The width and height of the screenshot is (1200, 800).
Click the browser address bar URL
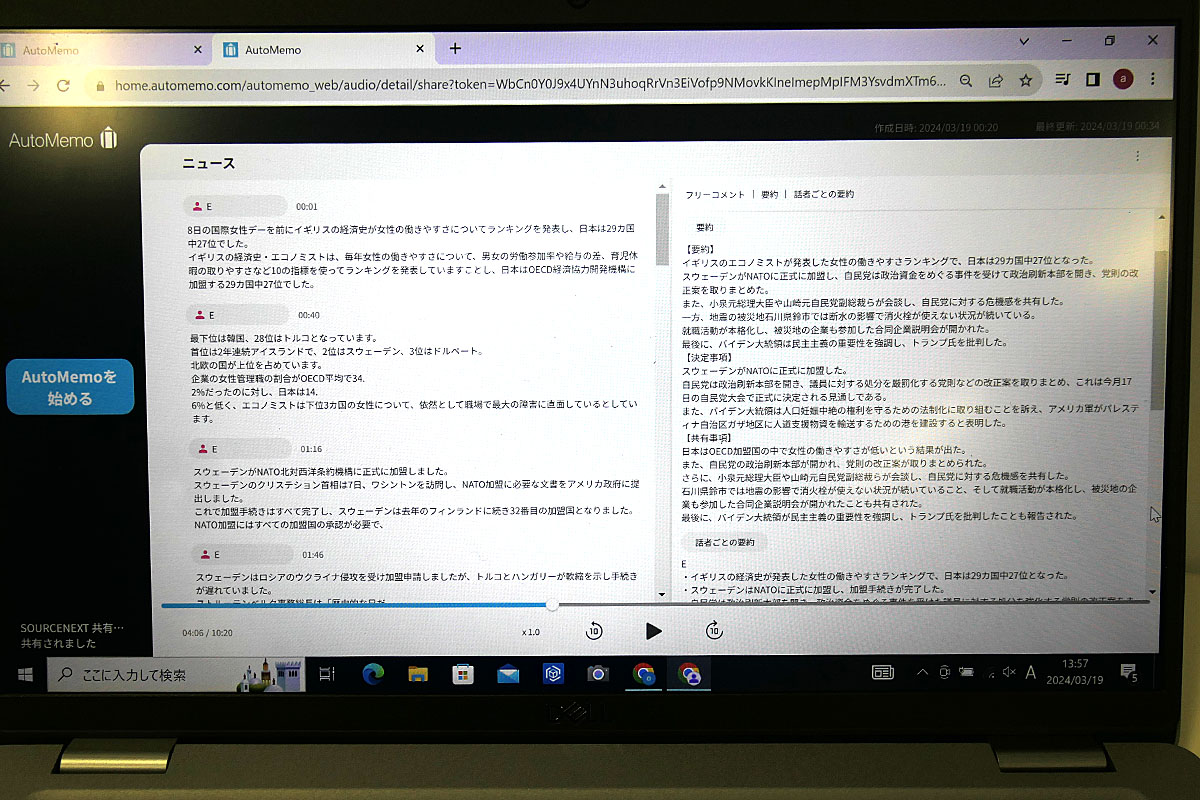530,84
